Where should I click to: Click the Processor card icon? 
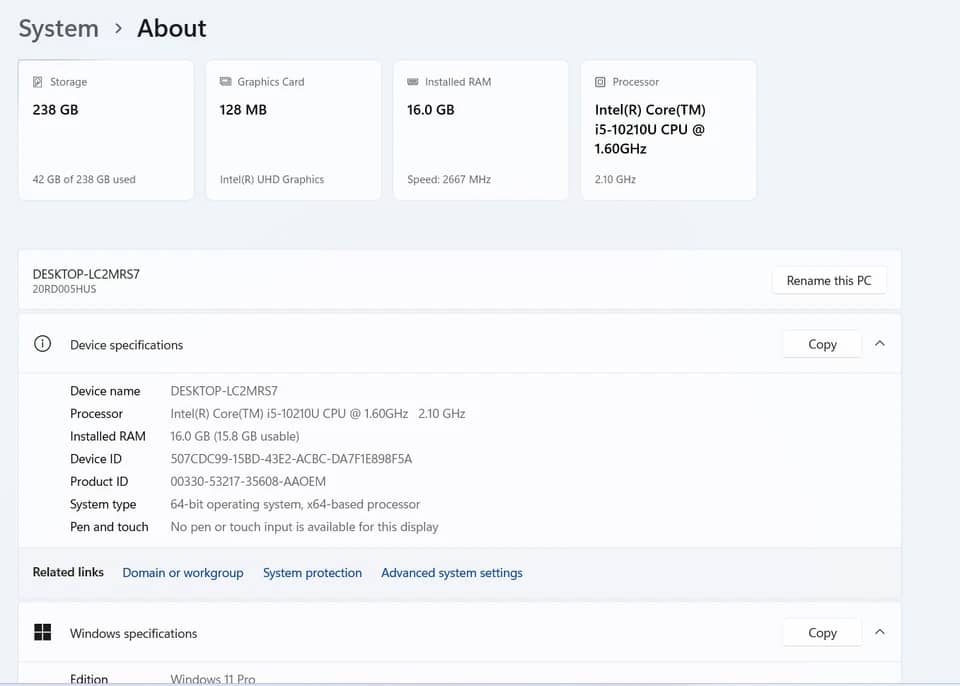(x=600, y=81)
